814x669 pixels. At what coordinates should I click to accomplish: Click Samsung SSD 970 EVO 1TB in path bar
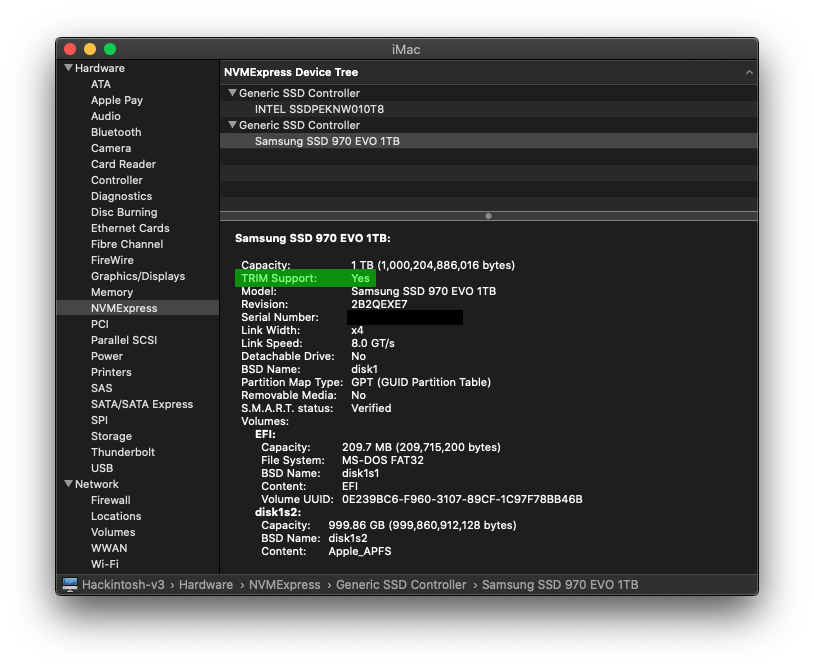tap(560, 585)
